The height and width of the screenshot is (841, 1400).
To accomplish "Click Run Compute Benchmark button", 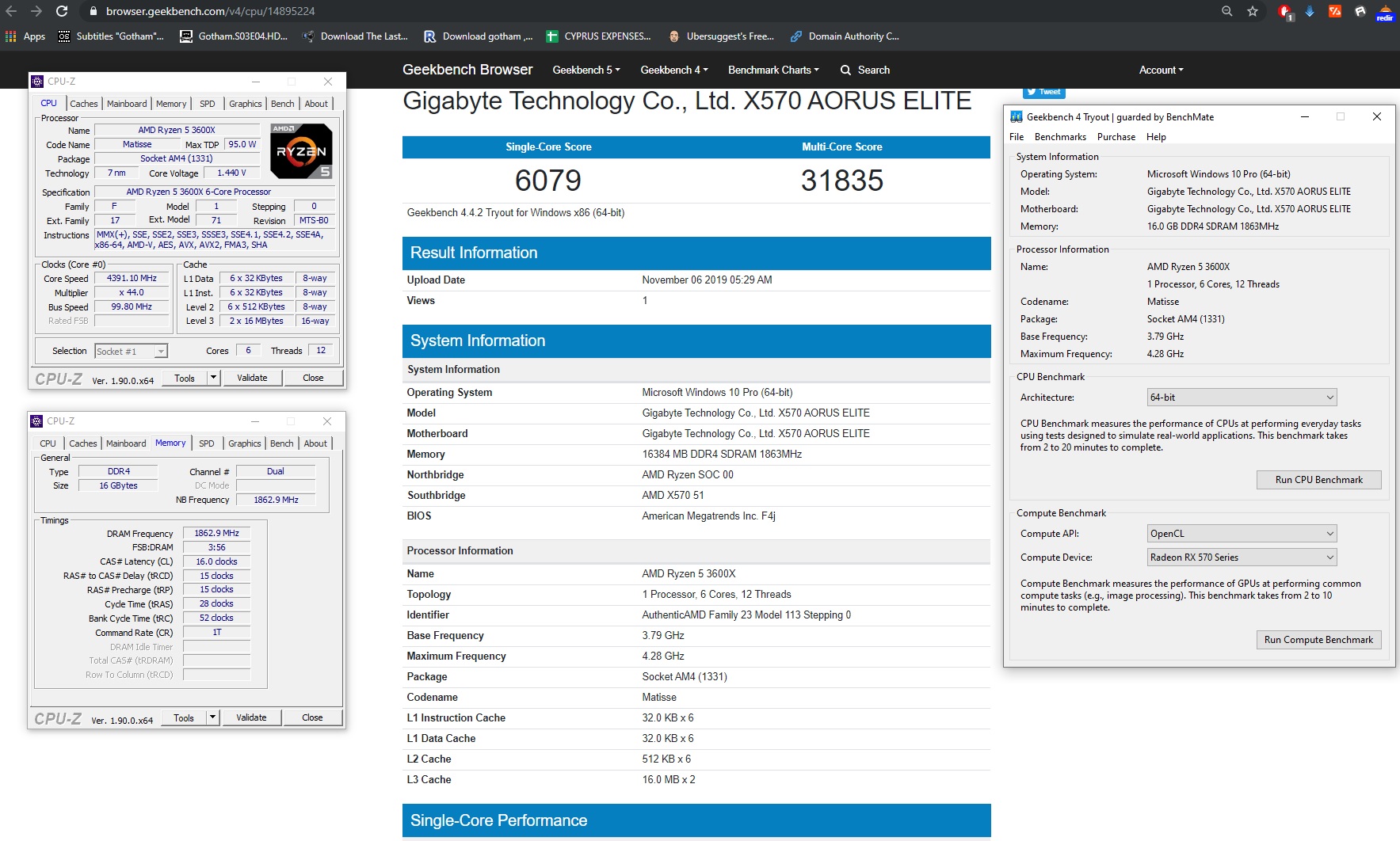I will click(1319, 640).
